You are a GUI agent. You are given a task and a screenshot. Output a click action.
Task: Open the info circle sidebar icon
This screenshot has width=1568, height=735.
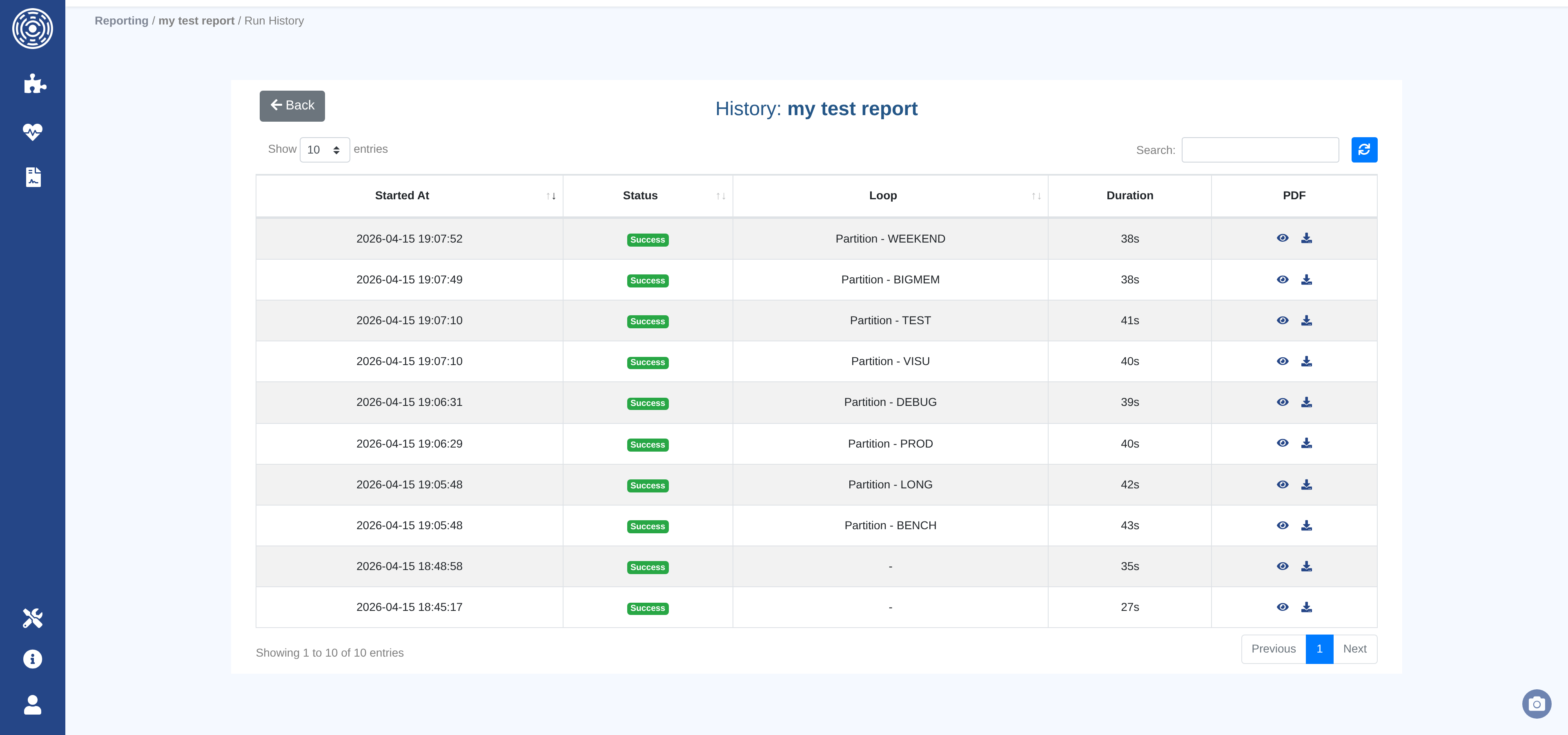(x=32, y=659)
